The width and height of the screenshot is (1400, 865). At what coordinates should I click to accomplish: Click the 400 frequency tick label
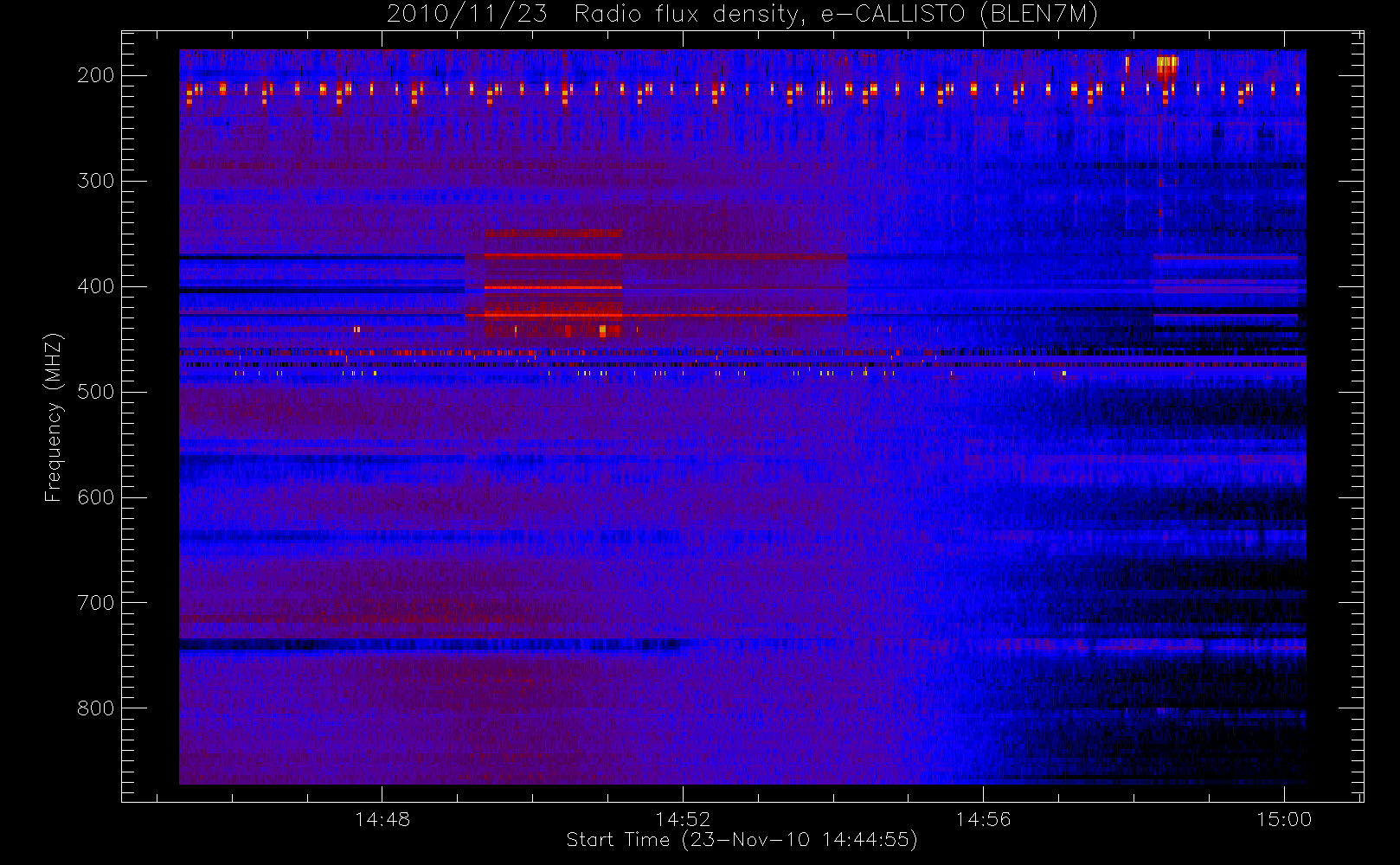pyautogui.click(x=95, y=286)
